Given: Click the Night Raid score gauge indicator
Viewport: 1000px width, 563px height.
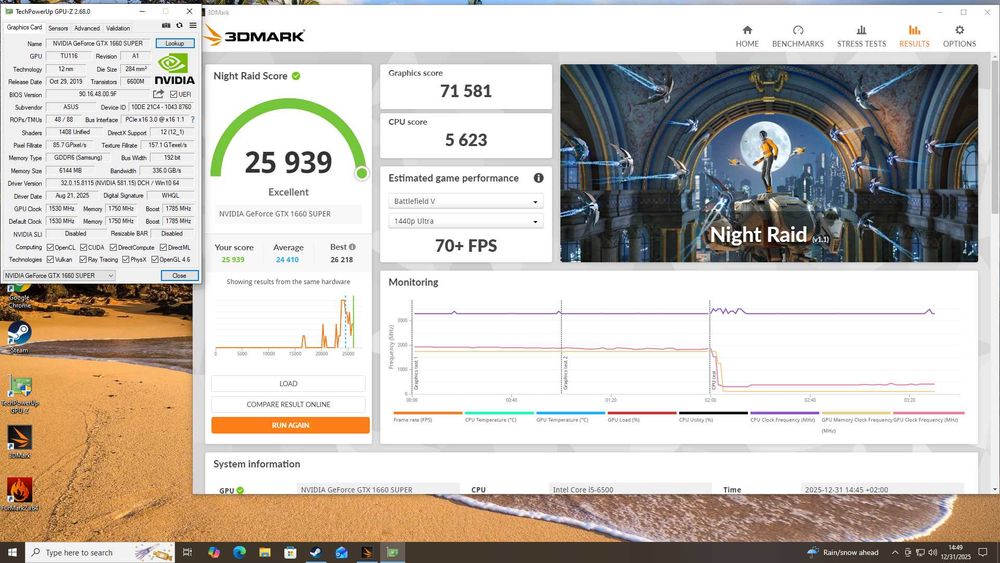Looking at the screenshot, I should [x=362, y=173].
